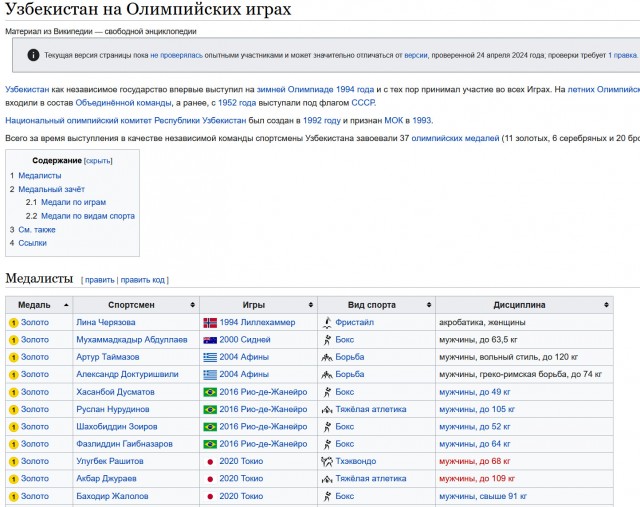The width and height of the screenshot is (640, 507).
Task: Click Japan flag icon in Акбар Джураев row
Action: 210,479
